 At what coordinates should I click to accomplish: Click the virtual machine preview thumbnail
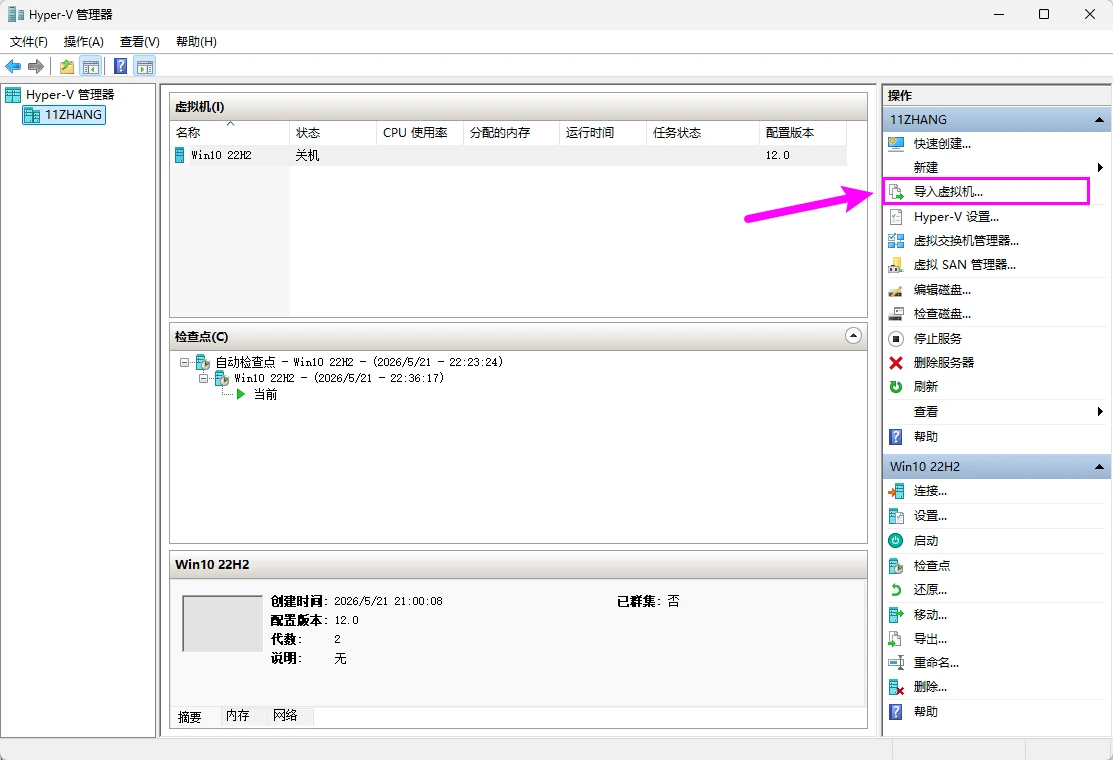coord(223,624)
